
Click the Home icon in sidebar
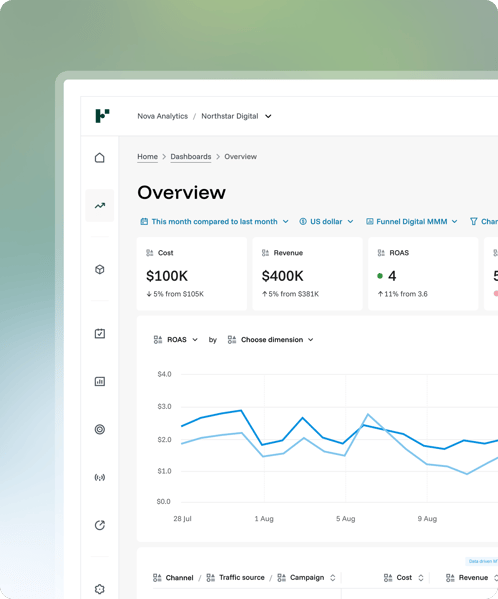pyautogui.click(x=100, y=158)
